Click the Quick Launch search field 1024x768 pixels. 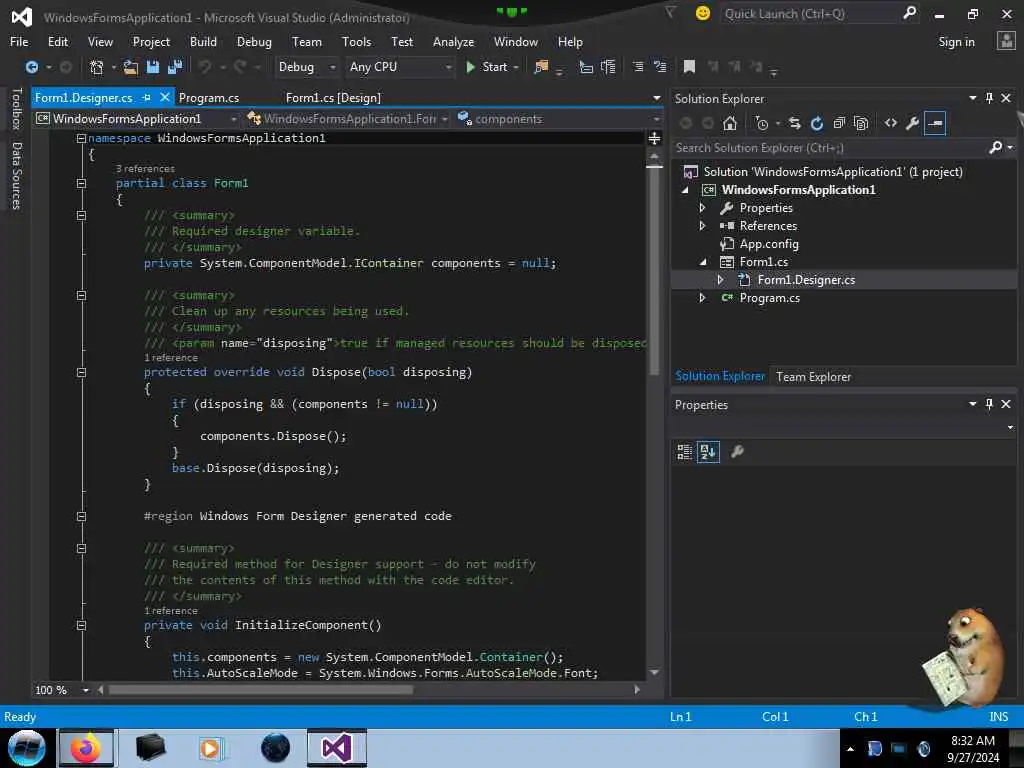click(811, 14)
